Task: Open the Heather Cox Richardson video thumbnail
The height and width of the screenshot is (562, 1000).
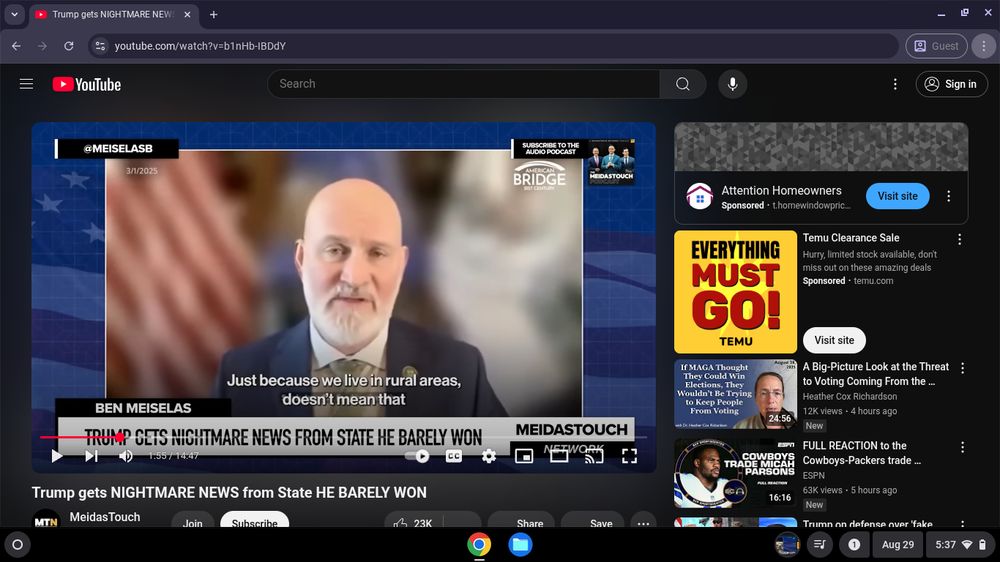Action: pyautogui.click(x=735, y=394)
